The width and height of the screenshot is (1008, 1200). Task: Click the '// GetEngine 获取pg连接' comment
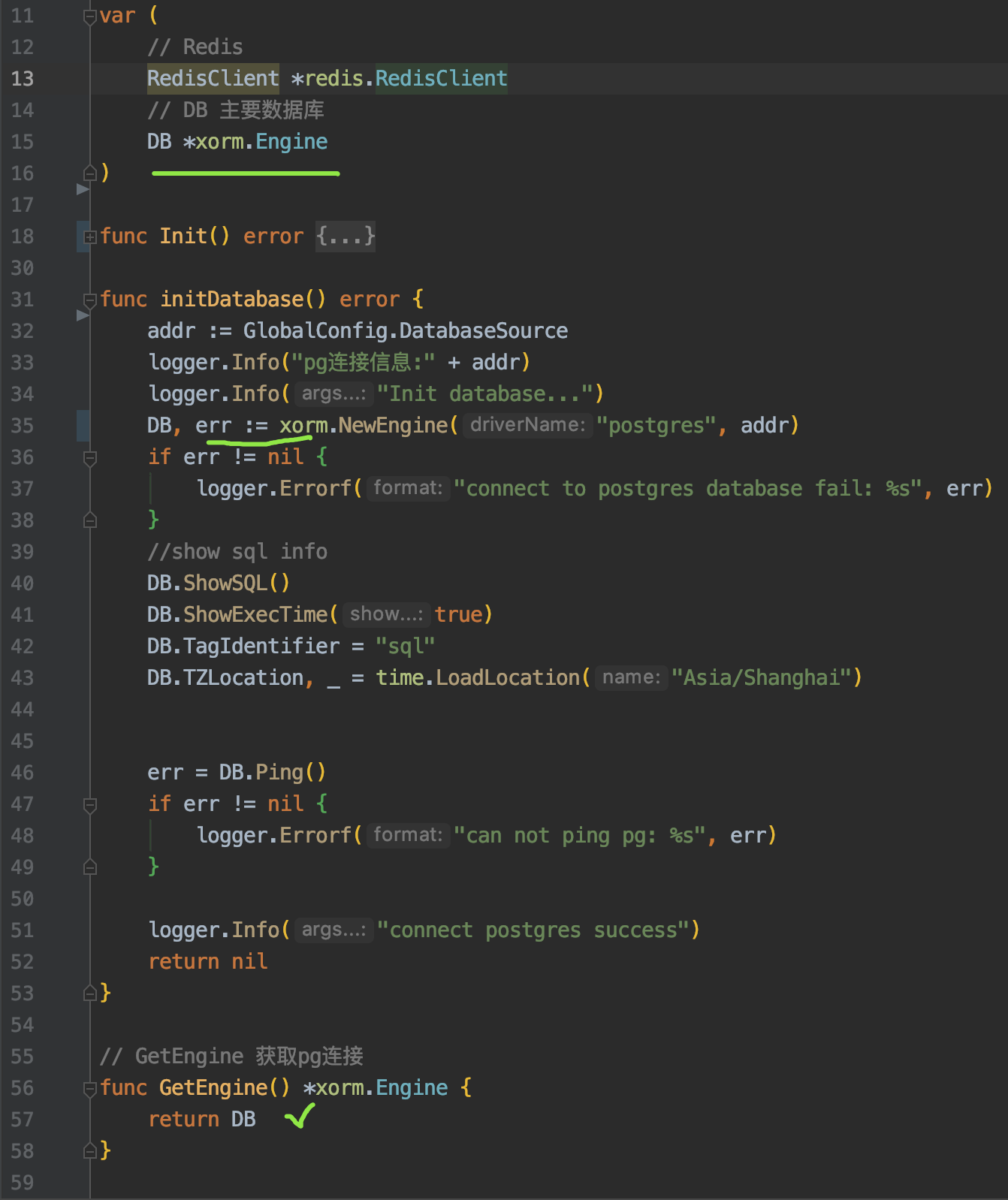pos(231,1057)
